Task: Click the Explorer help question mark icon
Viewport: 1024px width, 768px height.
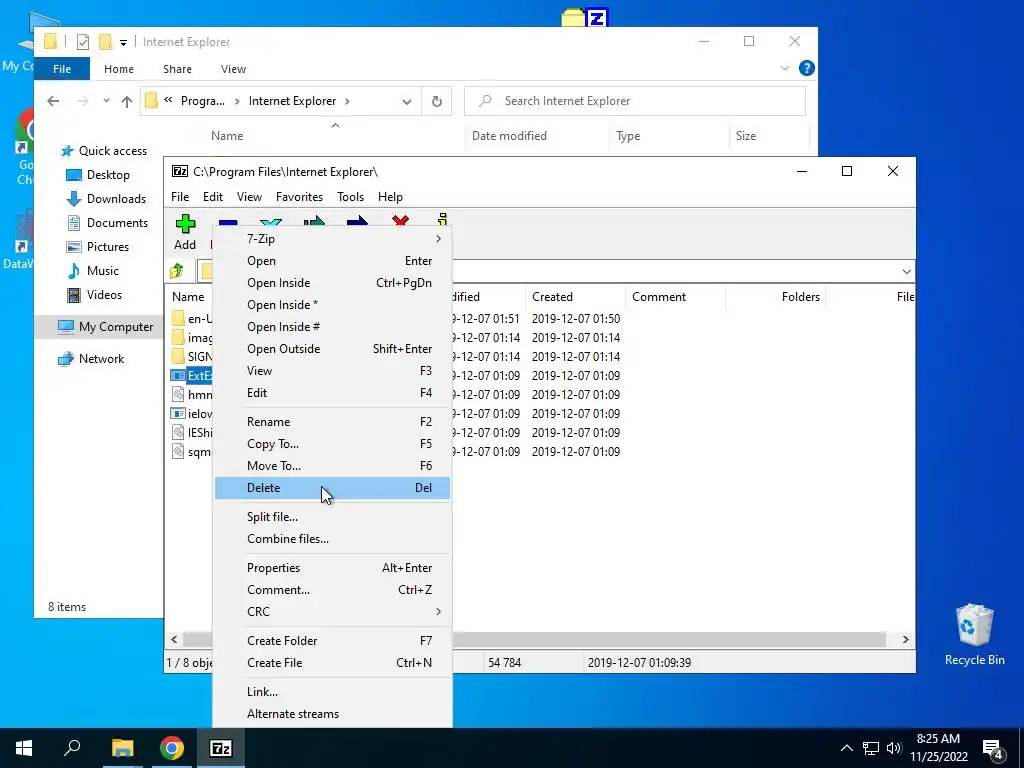Action: click(x=807, y=68)
